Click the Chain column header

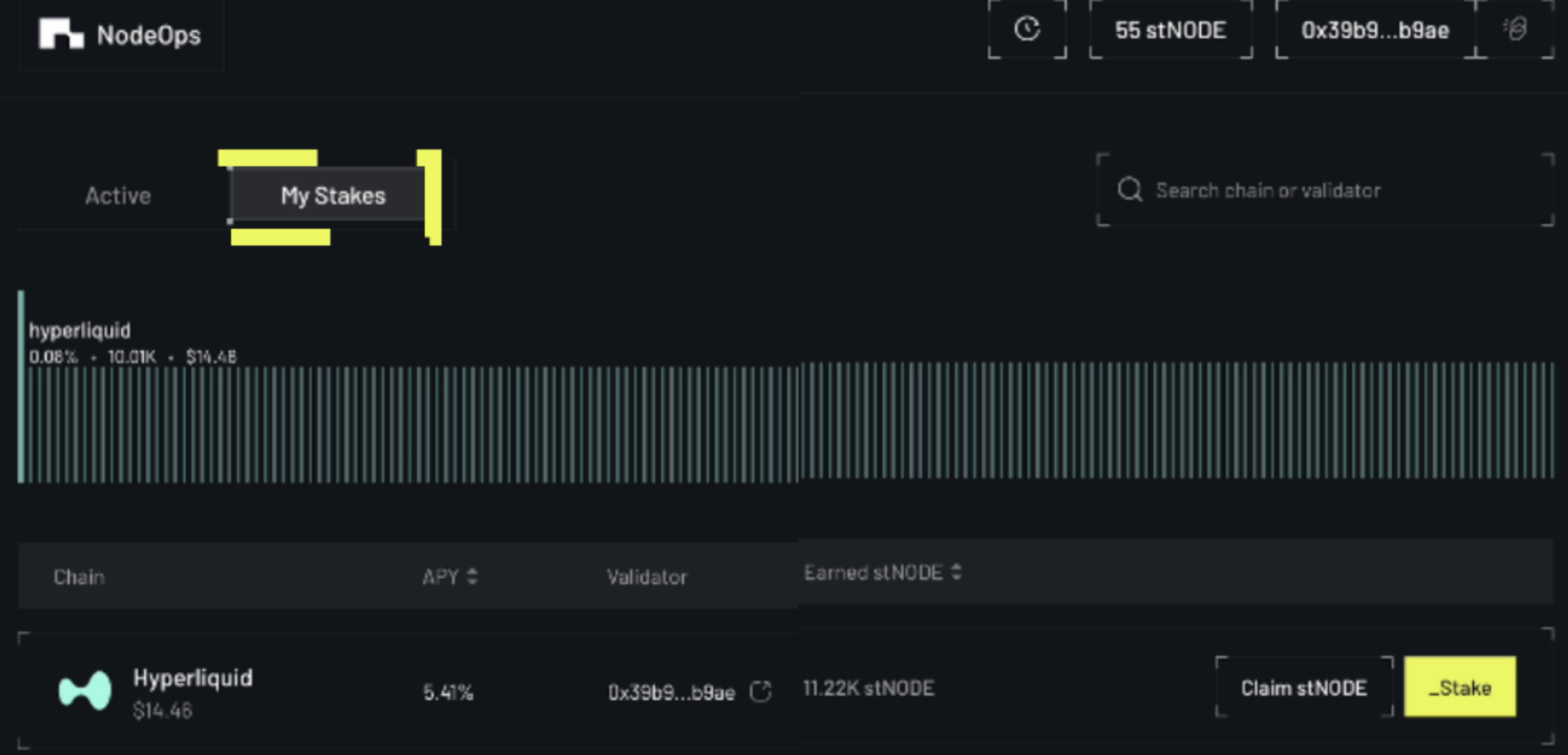79,577
